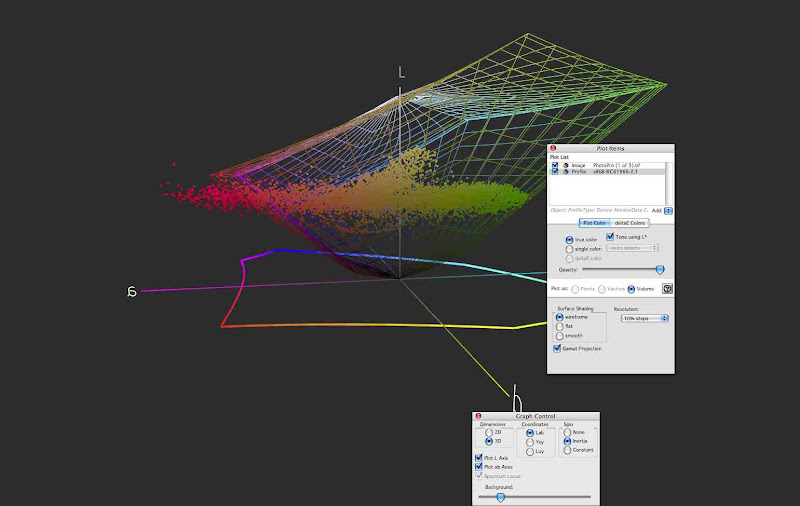Close the Graph Control panel
This screenshot has width=800, height=506.
pyautogui.click(x=478, y=416)
